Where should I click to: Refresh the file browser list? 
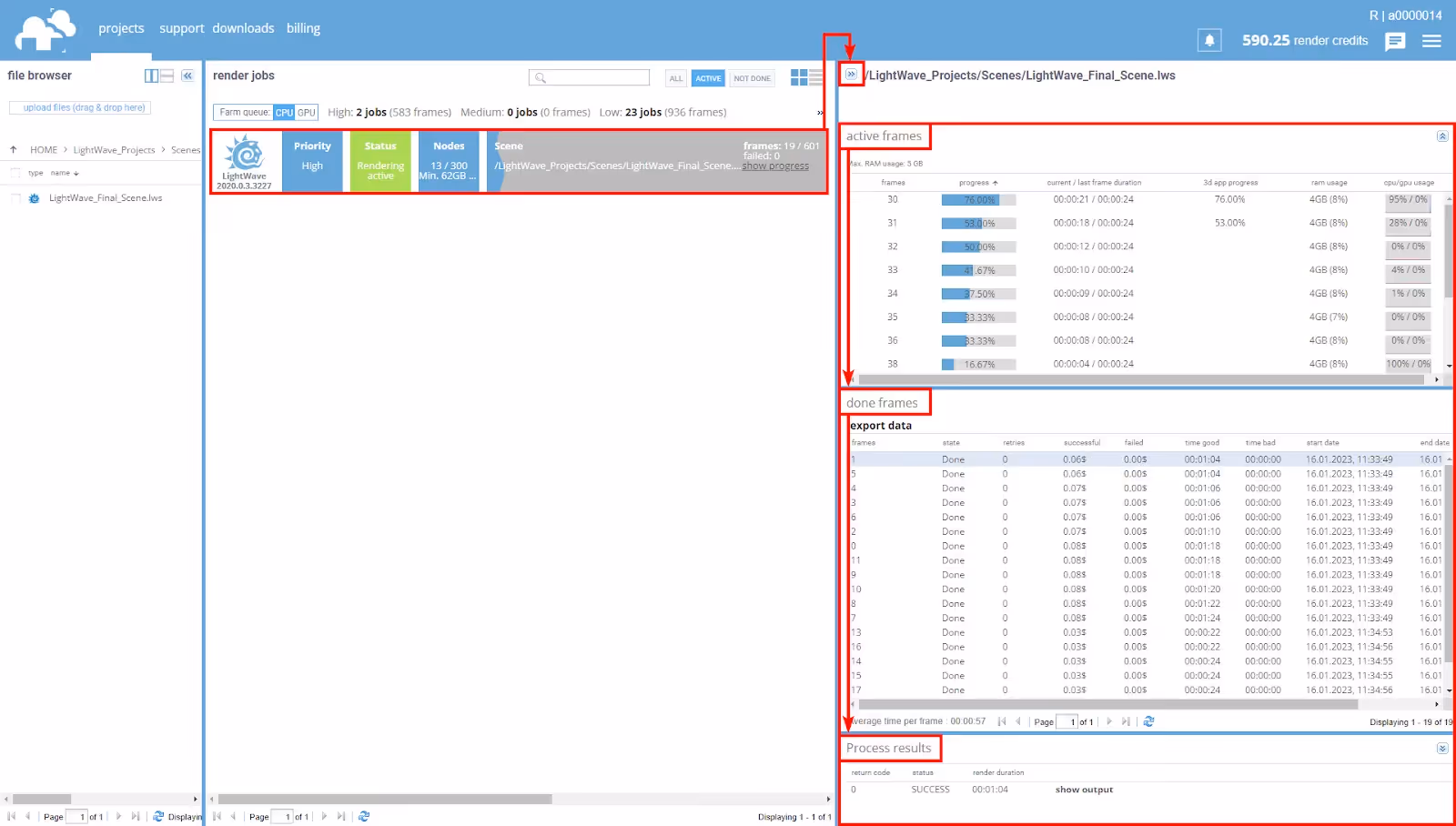158,816
